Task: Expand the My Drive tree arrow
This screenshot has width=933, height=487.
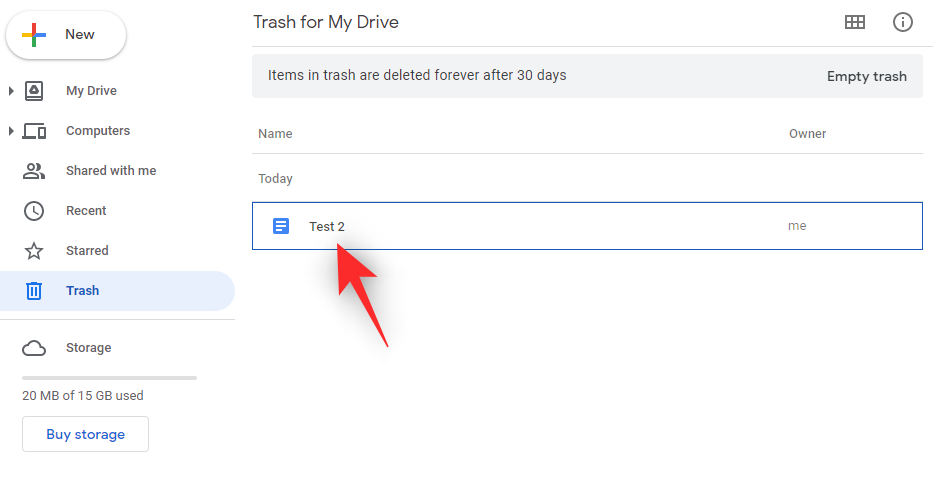Action: click(11, 91)
